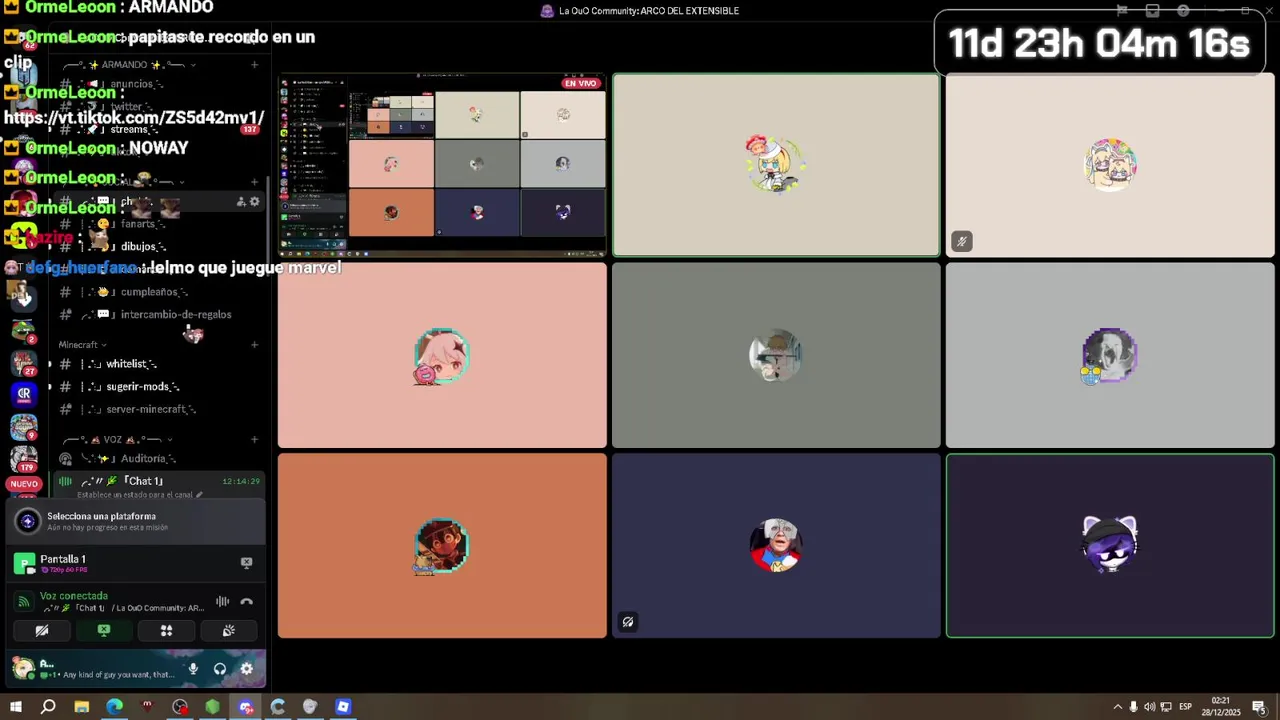Create channel in ARMANDO category
Screen dimensions: 1280x720
(x=254, y=65)
